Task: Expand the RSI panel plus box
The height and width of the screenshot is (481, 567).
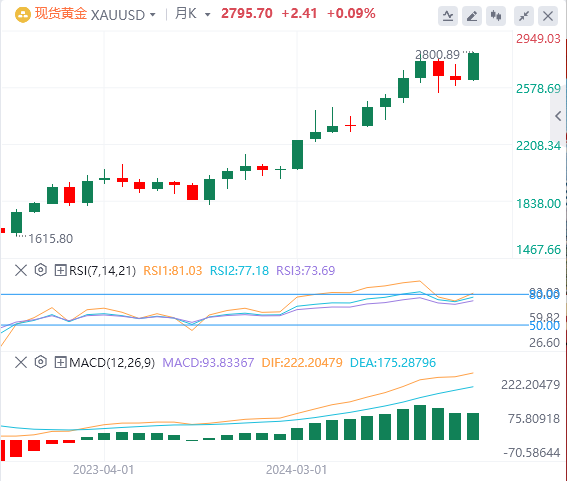Action: 60,270
